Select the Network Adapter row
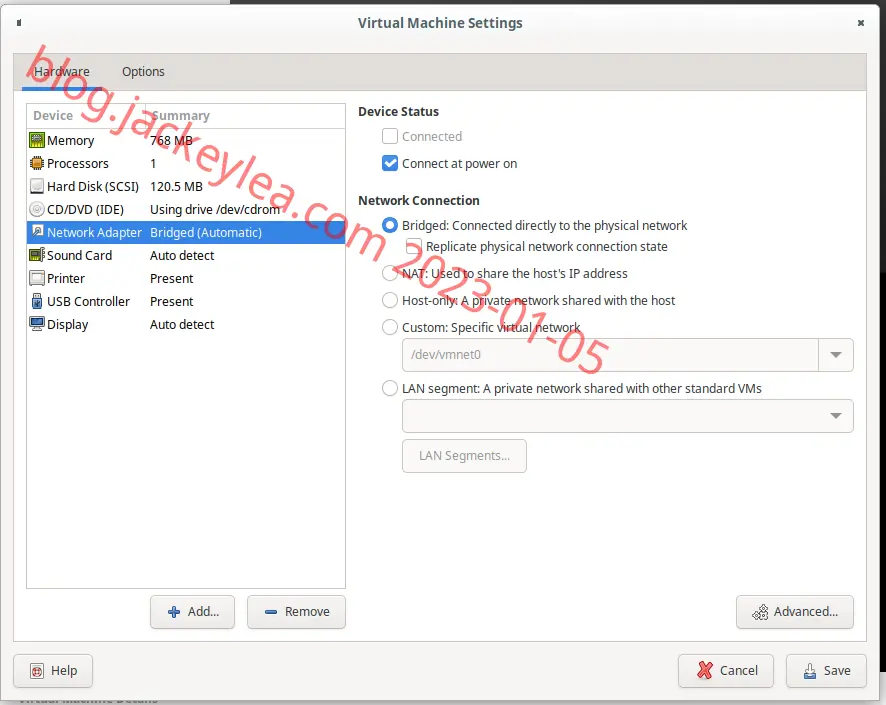This screenshot has width=886, height=705. pyautogui.click(x=186, y=232)
